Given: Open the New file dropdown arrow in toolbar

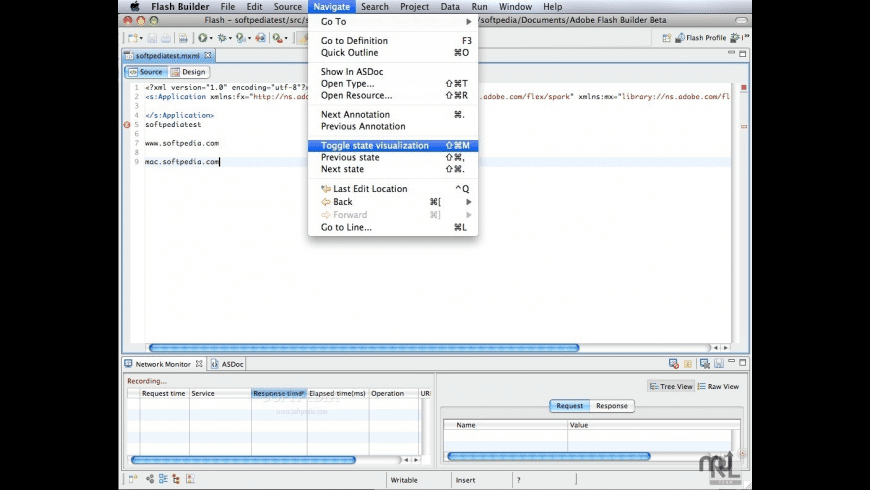Looking at the screenshot, I should (x=141, y=38).
